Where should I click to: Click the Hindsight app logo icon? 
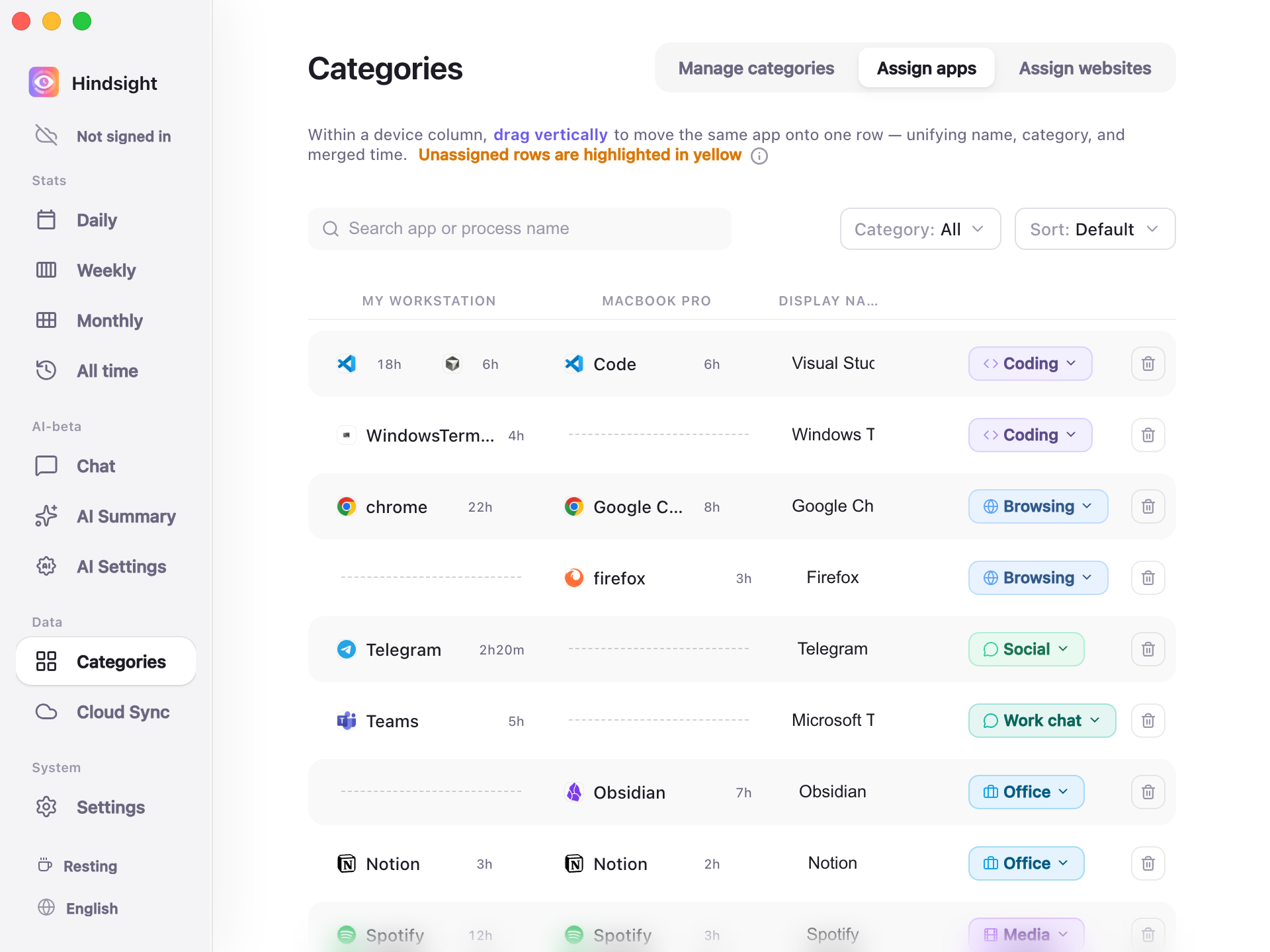(x=44, y=83)
